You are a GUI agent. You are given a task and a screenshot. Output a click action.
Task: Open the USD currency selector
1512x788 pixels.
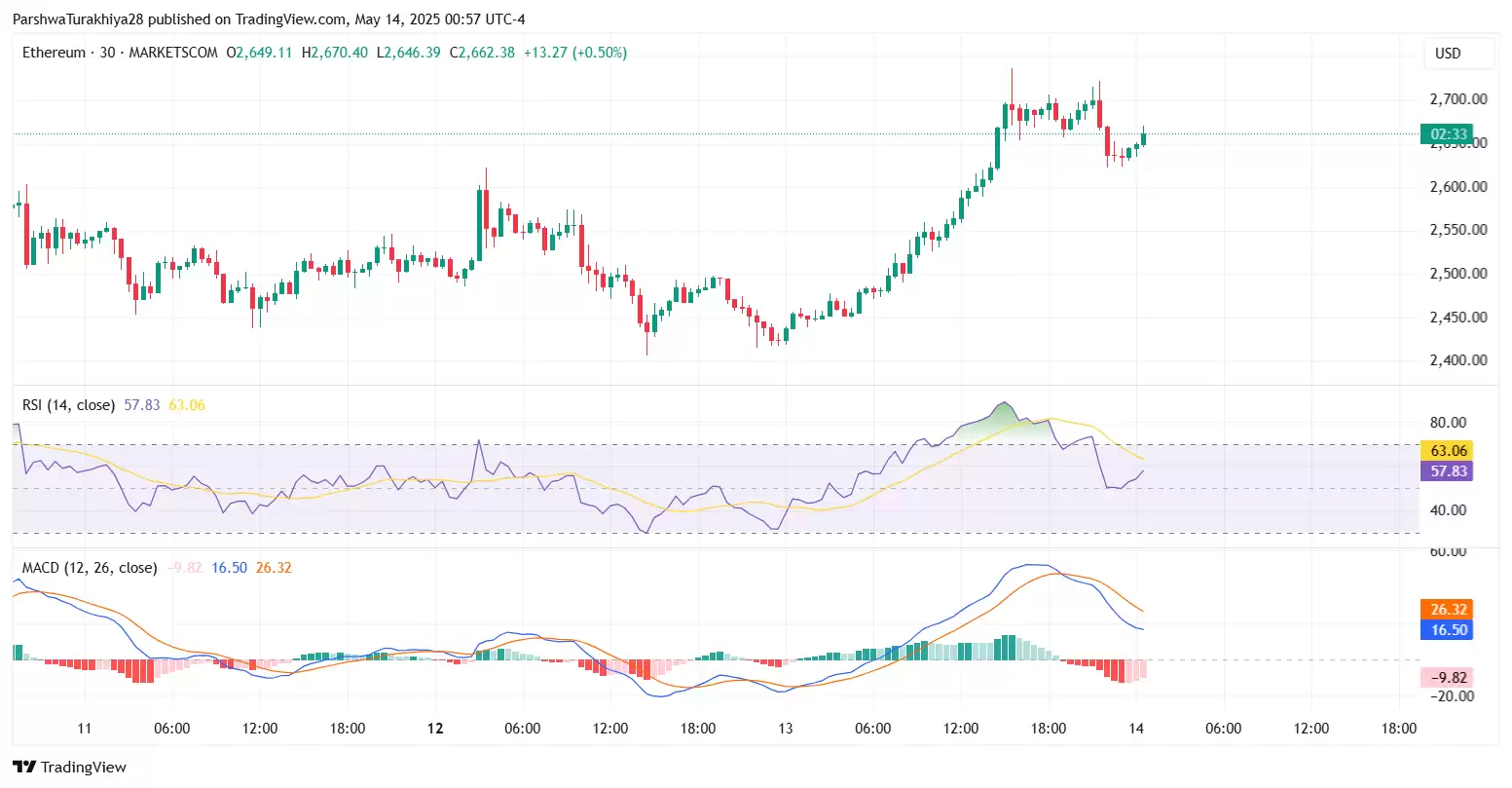click(x=1459, y=54)
